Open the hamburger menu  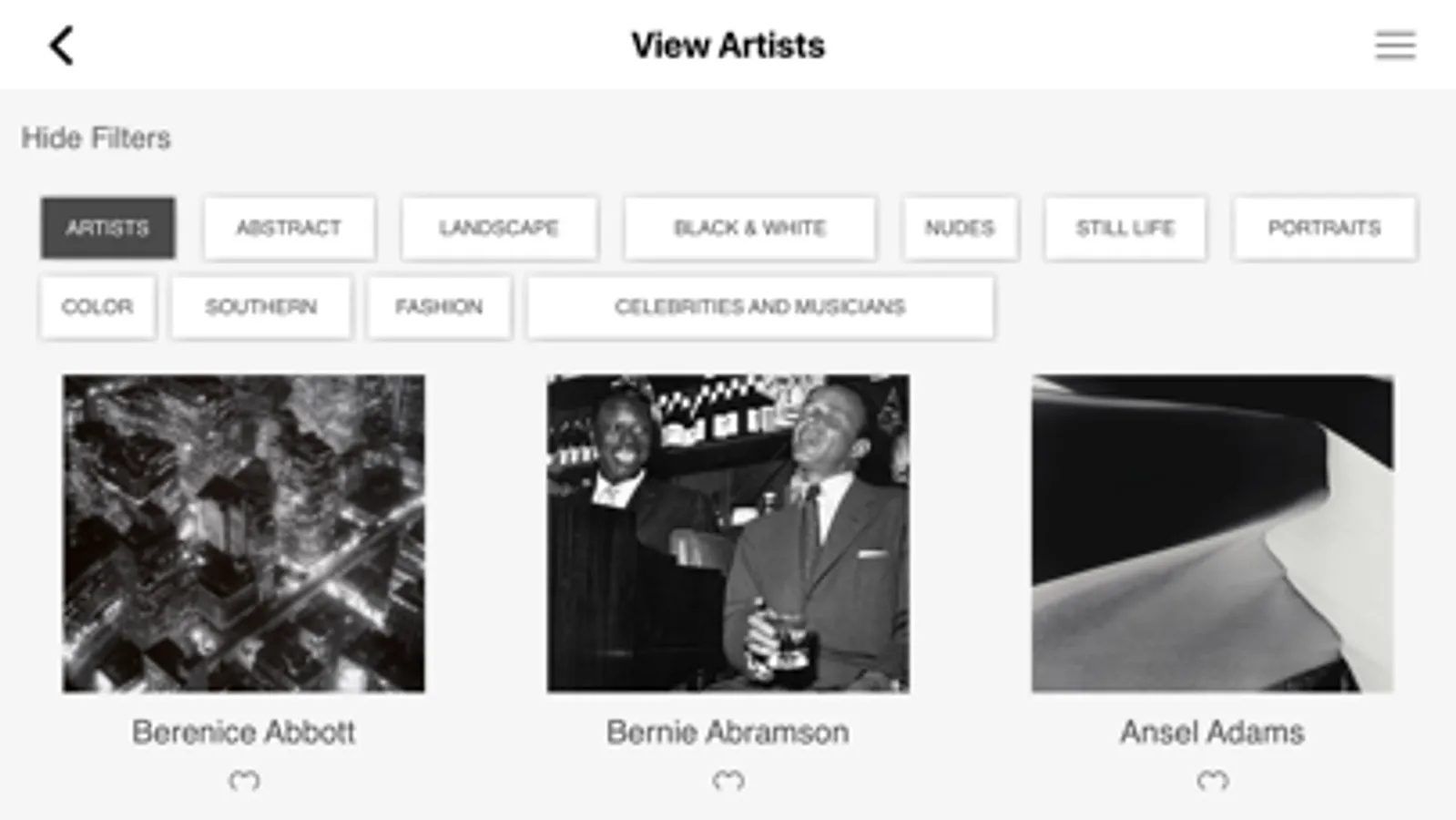(x=1394, y=46)
